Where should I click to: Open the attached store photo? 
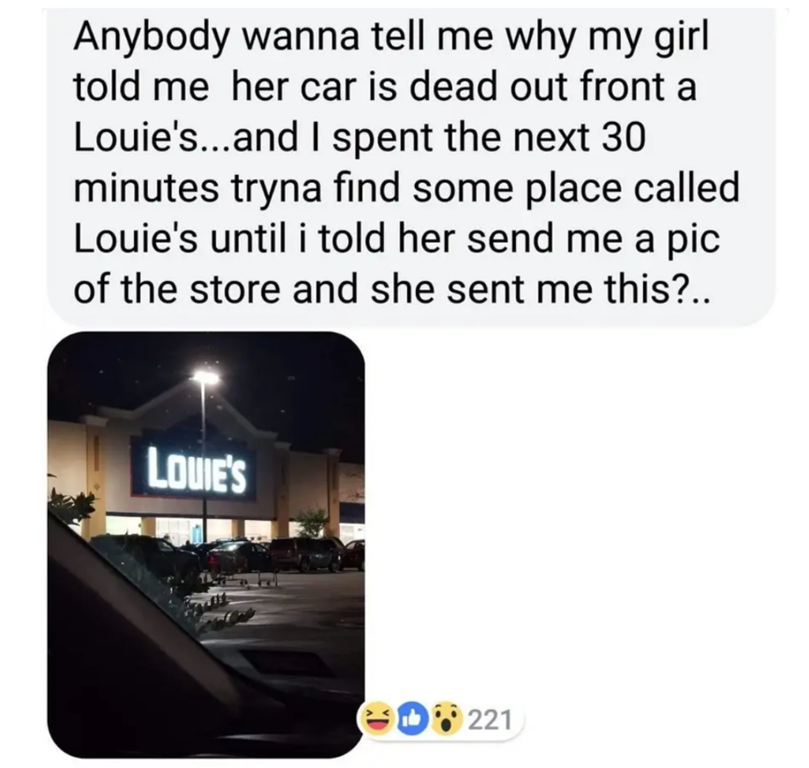[205, 545]
